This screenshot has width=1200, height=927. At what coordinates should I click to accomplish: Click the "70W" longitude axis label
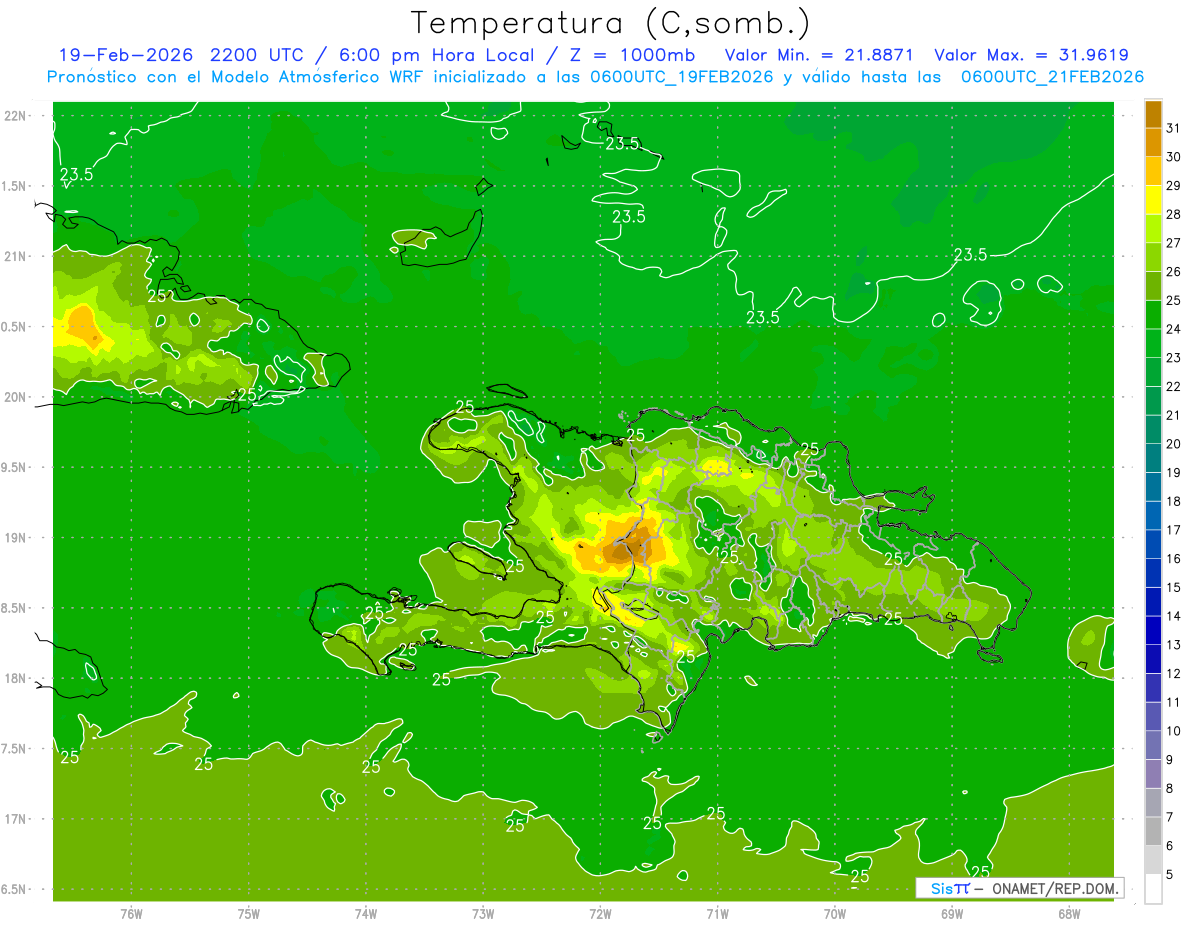click(835, 913)
